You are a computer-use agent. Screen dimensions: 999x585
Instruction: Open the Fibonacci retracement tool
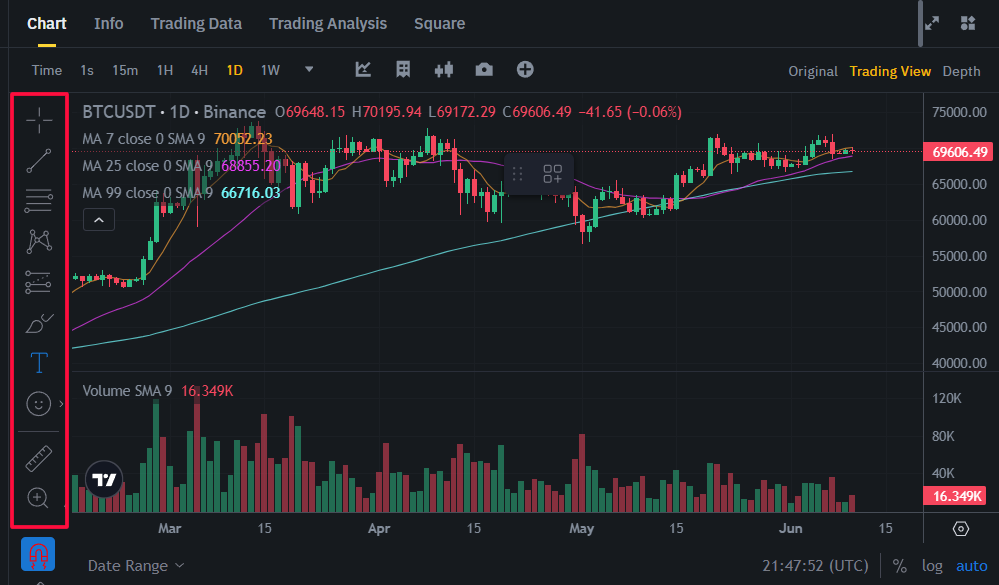(x=39, y=201)
